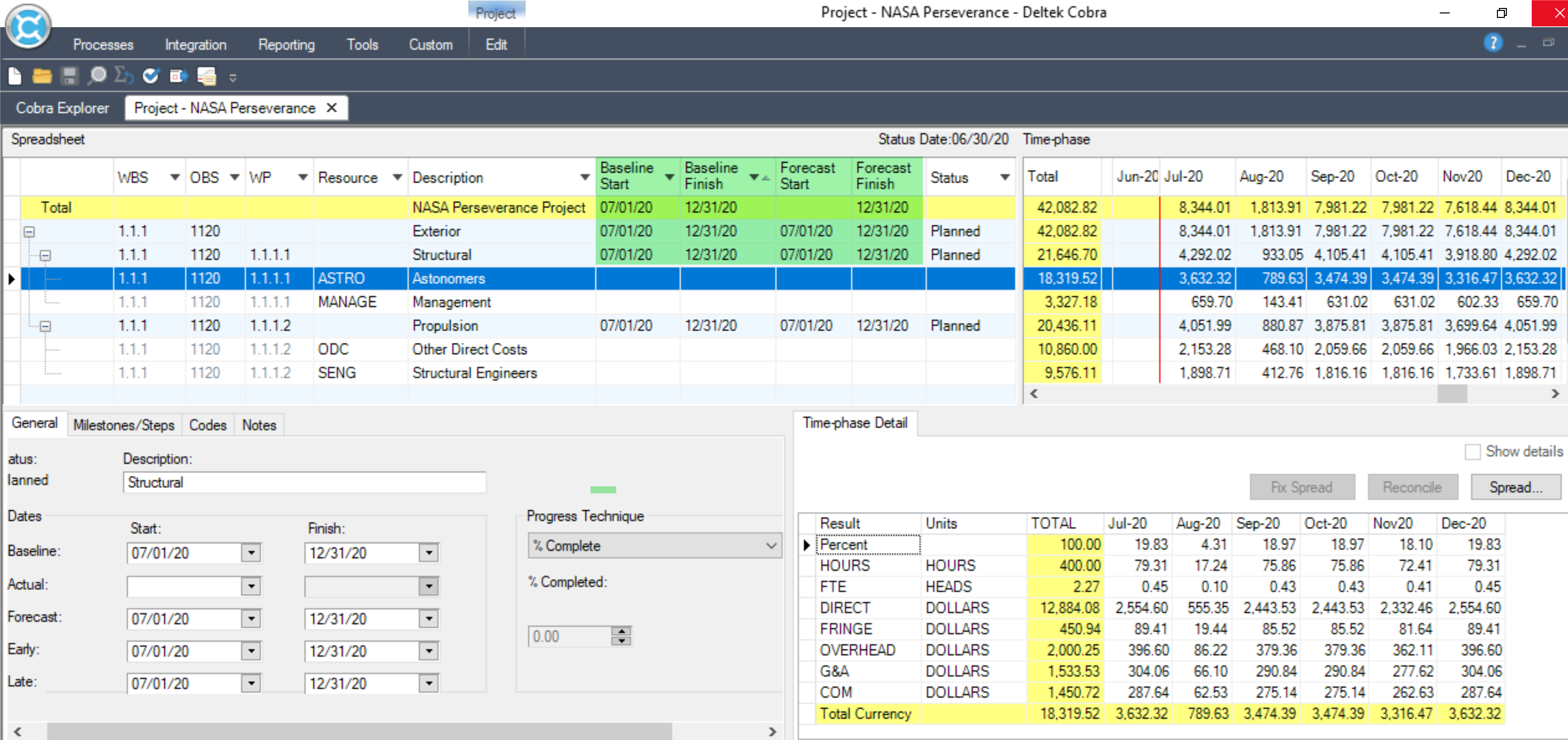Click the Time-phase scroll left arrow
1568x740 pixels.
click(1034, 394)
